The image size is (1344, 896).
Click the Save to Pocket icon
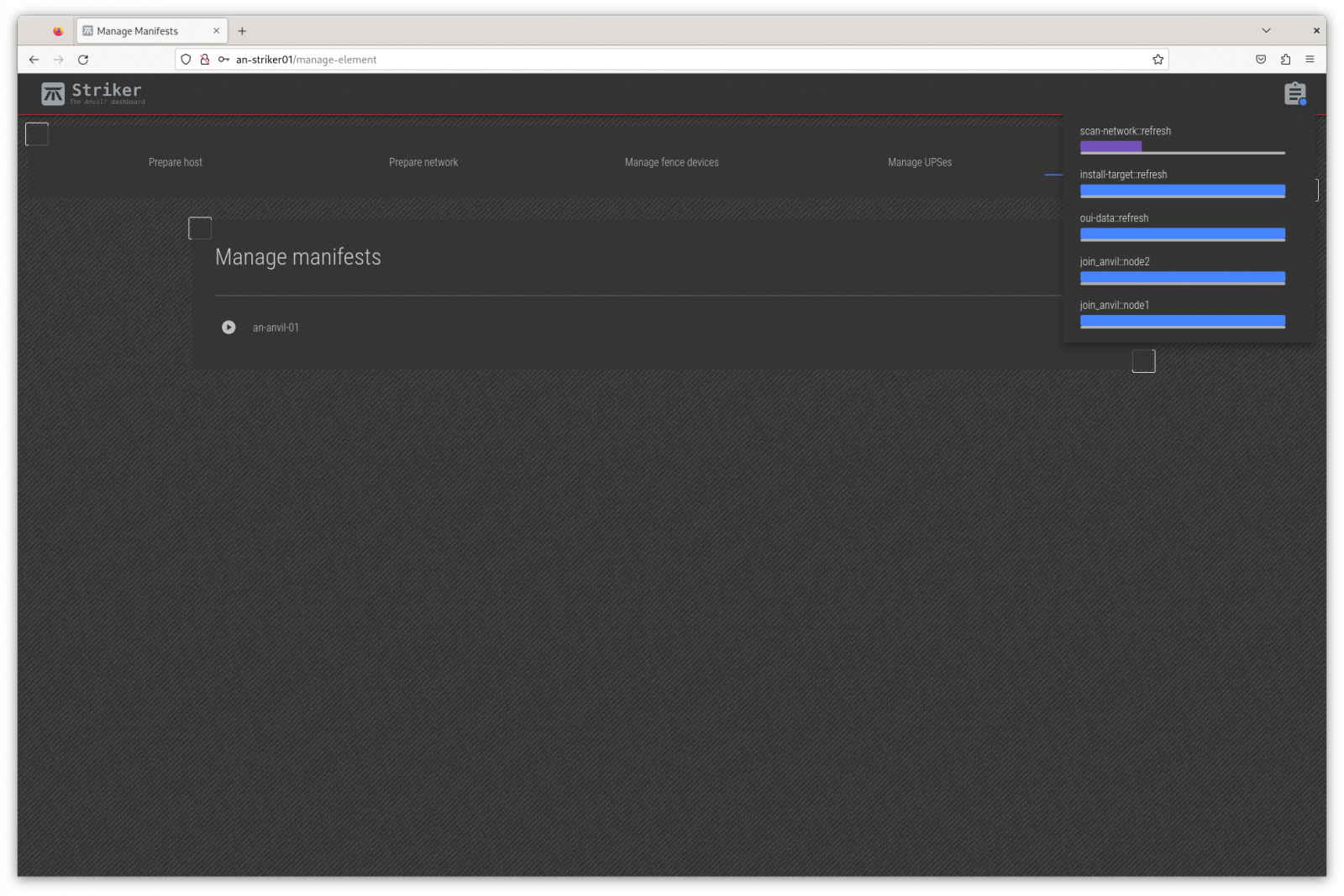point(1261,60)
